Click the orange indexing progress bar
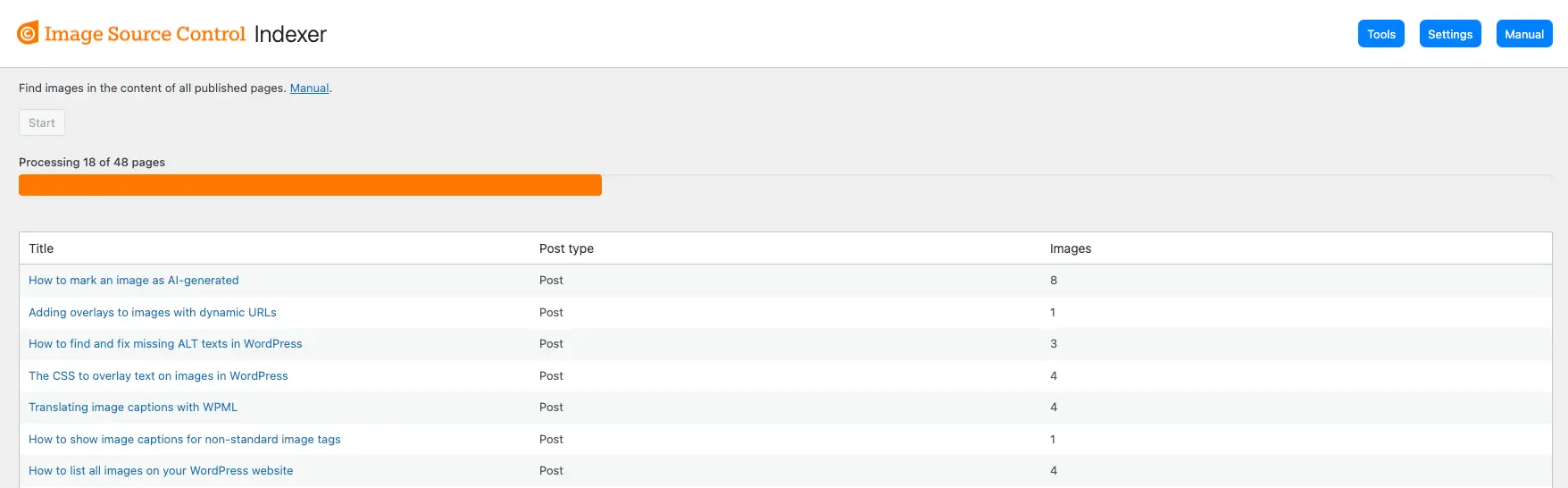The height and width of the screenshot is (488, 1568). tap(310, 185)
